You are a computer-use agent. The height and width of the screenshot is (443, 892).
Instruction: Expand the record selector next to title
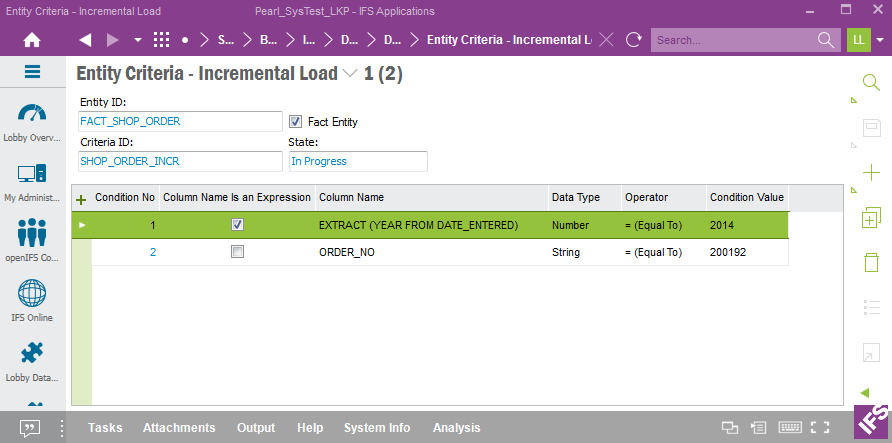point(350,74)
